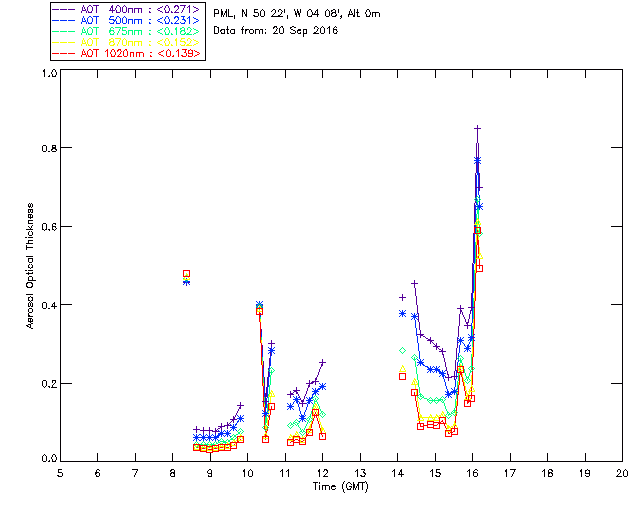Image resolution: width=640 pixels, height=512 pixels.
Task: Click the AOT 400nm legend entry
Action: click(x=127, y=9)
